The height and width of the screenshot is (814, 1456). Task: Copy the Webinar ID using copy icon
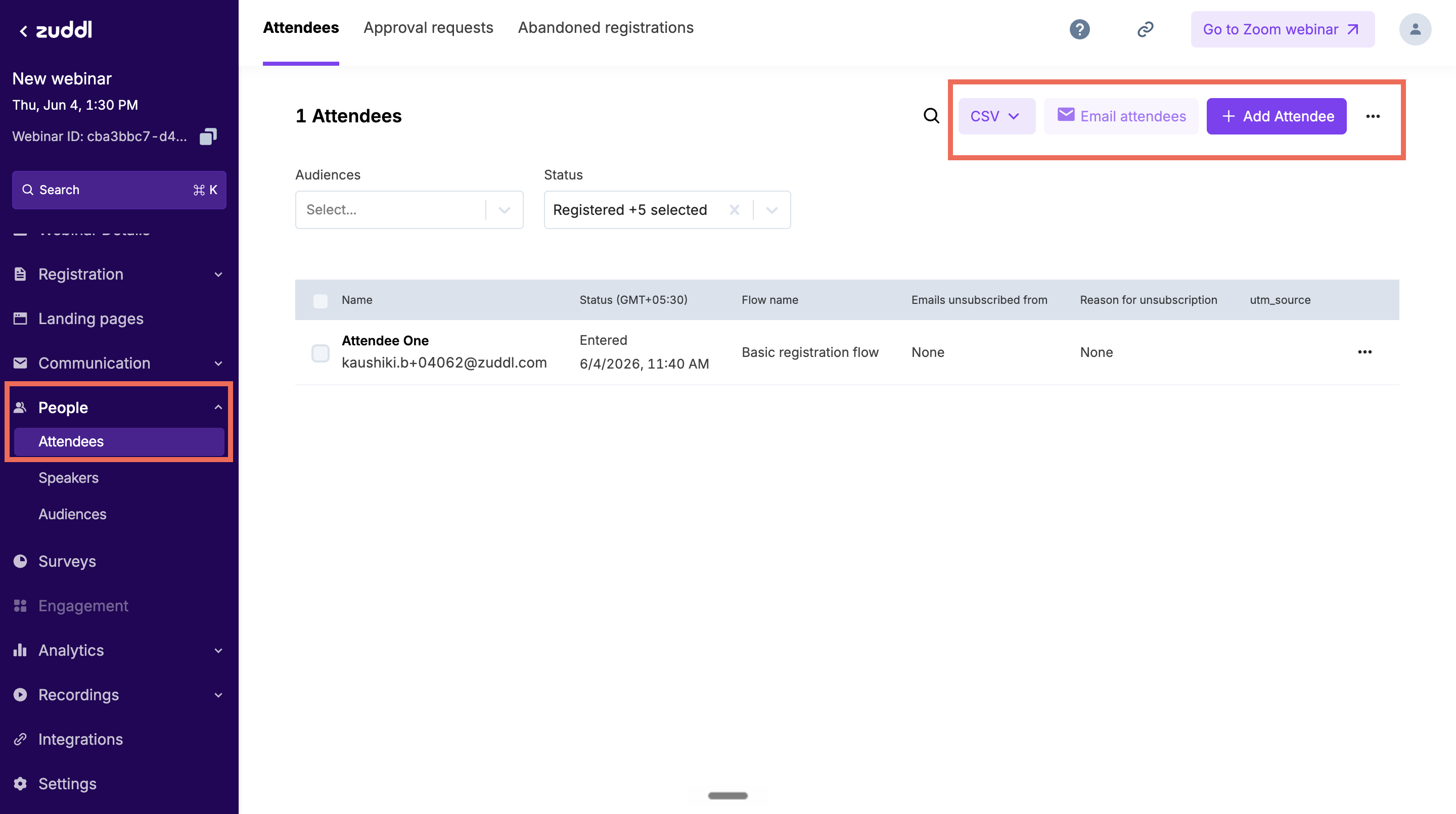point(208,136)
